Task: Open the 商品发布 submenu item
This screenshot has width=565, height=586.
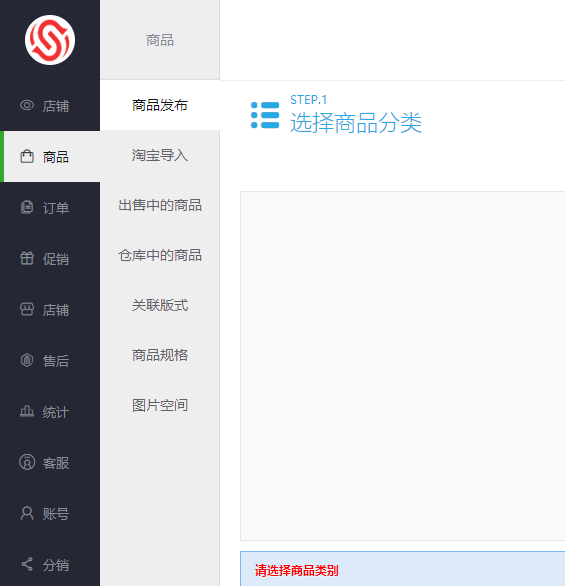Action: click(x=160, y=105)
